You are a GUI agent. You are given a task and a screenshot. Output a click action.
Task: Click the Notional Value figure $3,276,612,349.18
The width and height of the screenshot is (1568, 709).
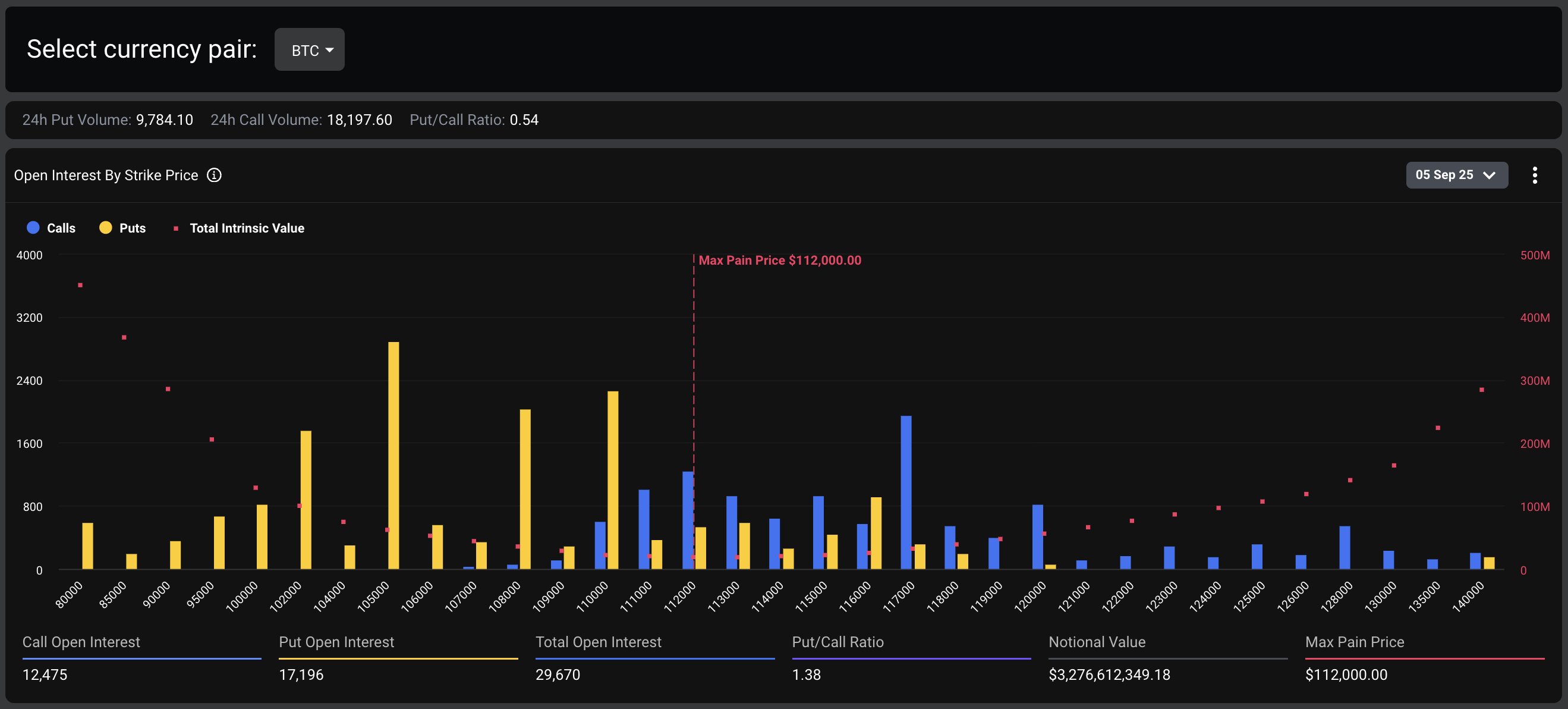click(1109, 675)
